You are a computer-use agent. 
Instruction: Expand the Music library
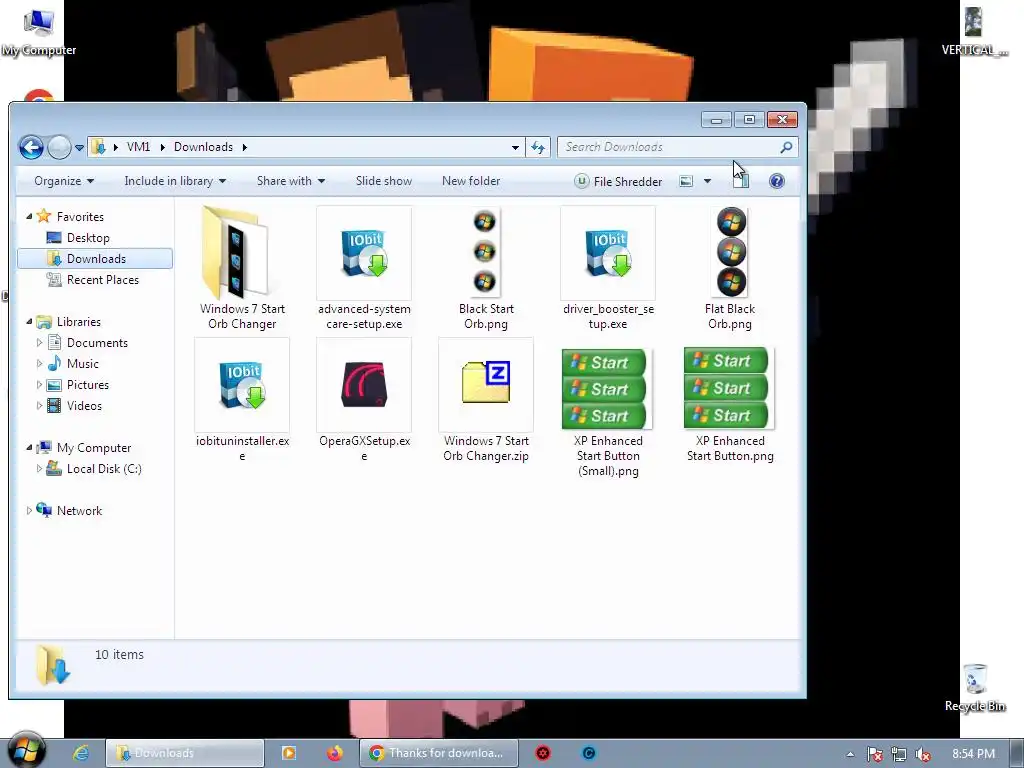pos(39,363)
